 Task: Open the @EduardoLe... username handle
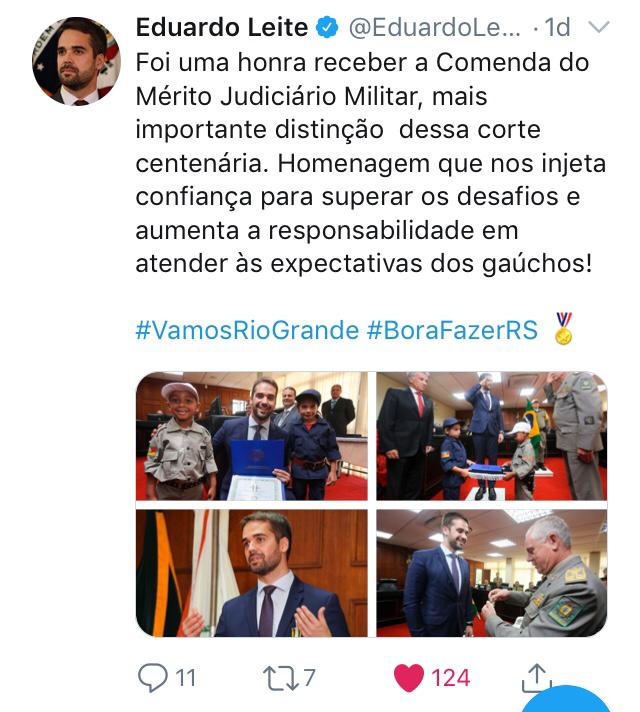[435, 27]
